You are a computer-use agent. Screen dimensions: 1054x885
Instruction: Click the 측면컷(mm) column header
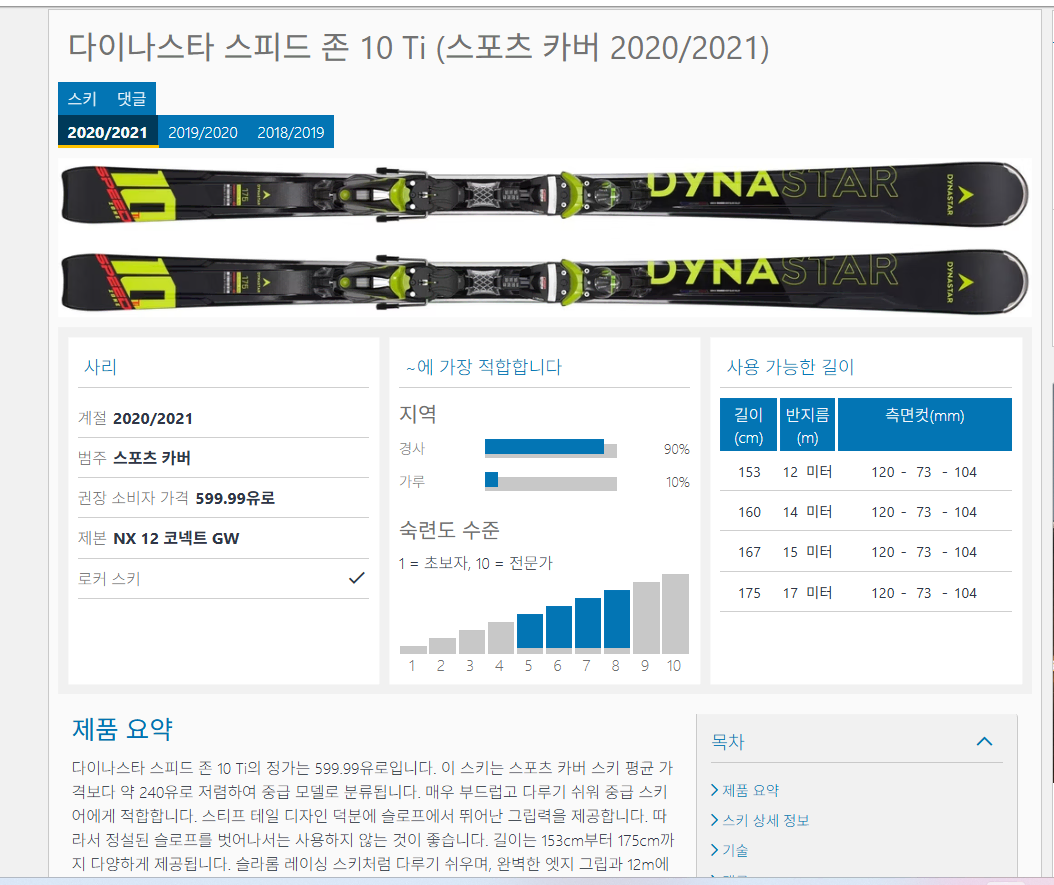pyautogui.click(x=924, y=425)
